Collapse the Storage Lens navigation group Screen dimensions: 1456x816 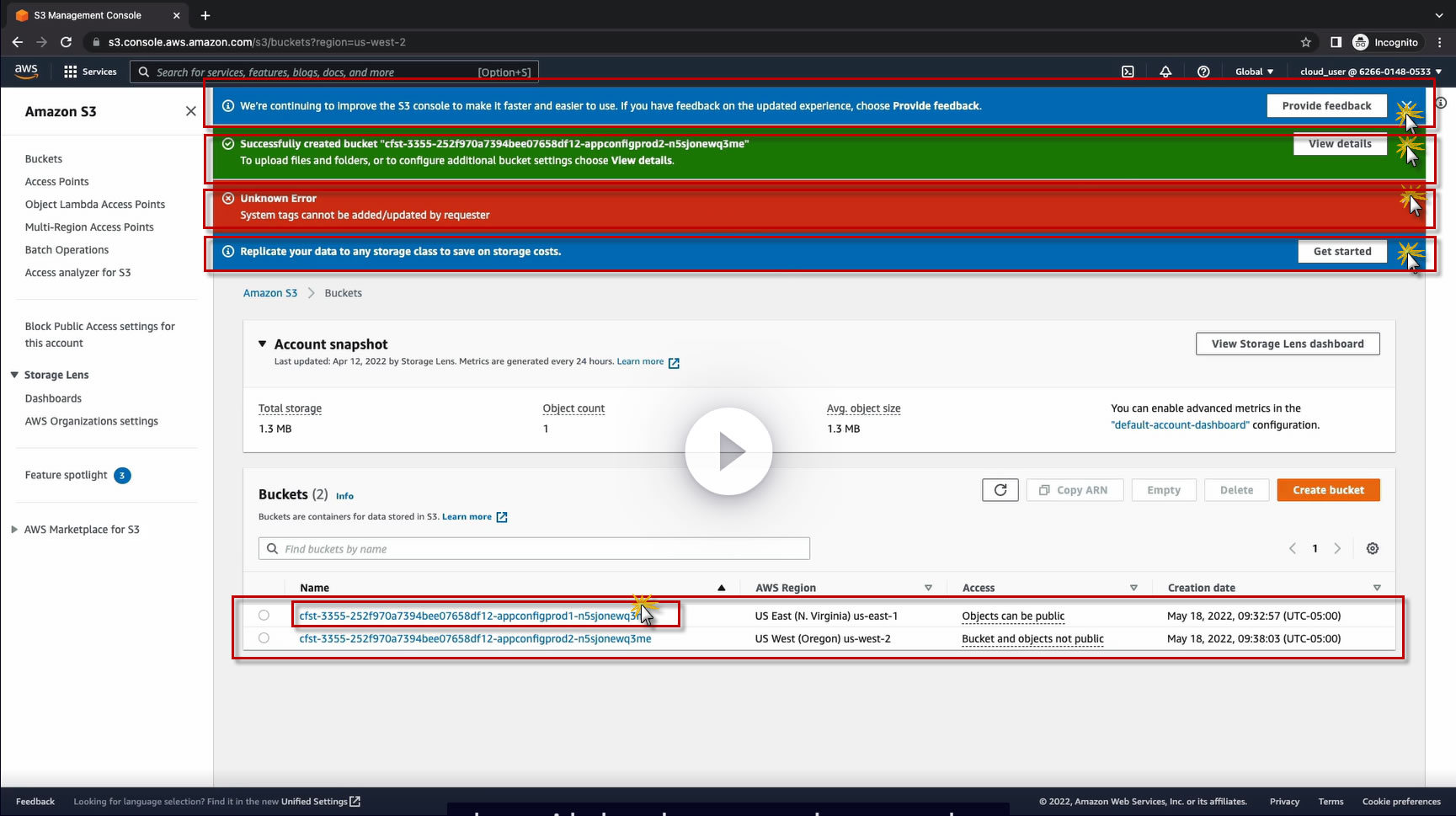tap(14, 375)
